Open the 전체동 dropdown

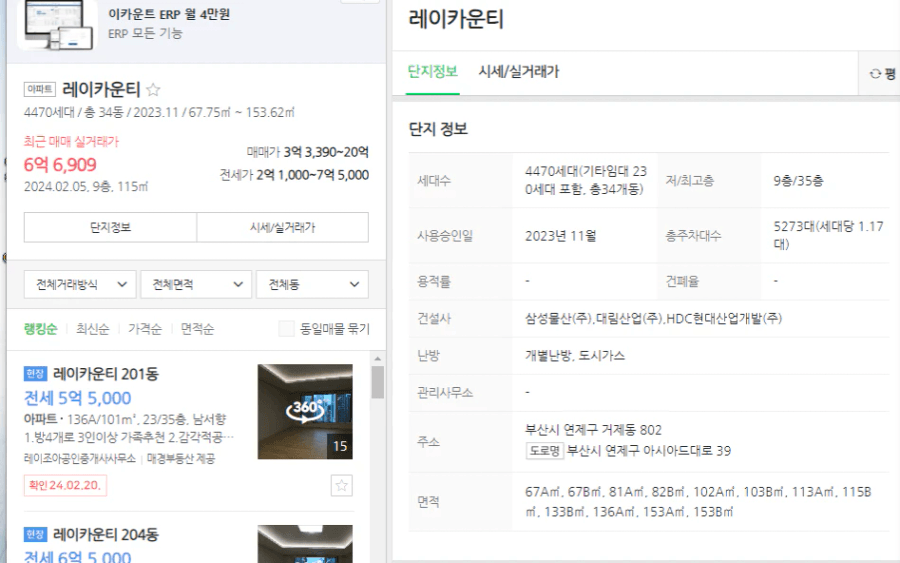click(312, 284)
